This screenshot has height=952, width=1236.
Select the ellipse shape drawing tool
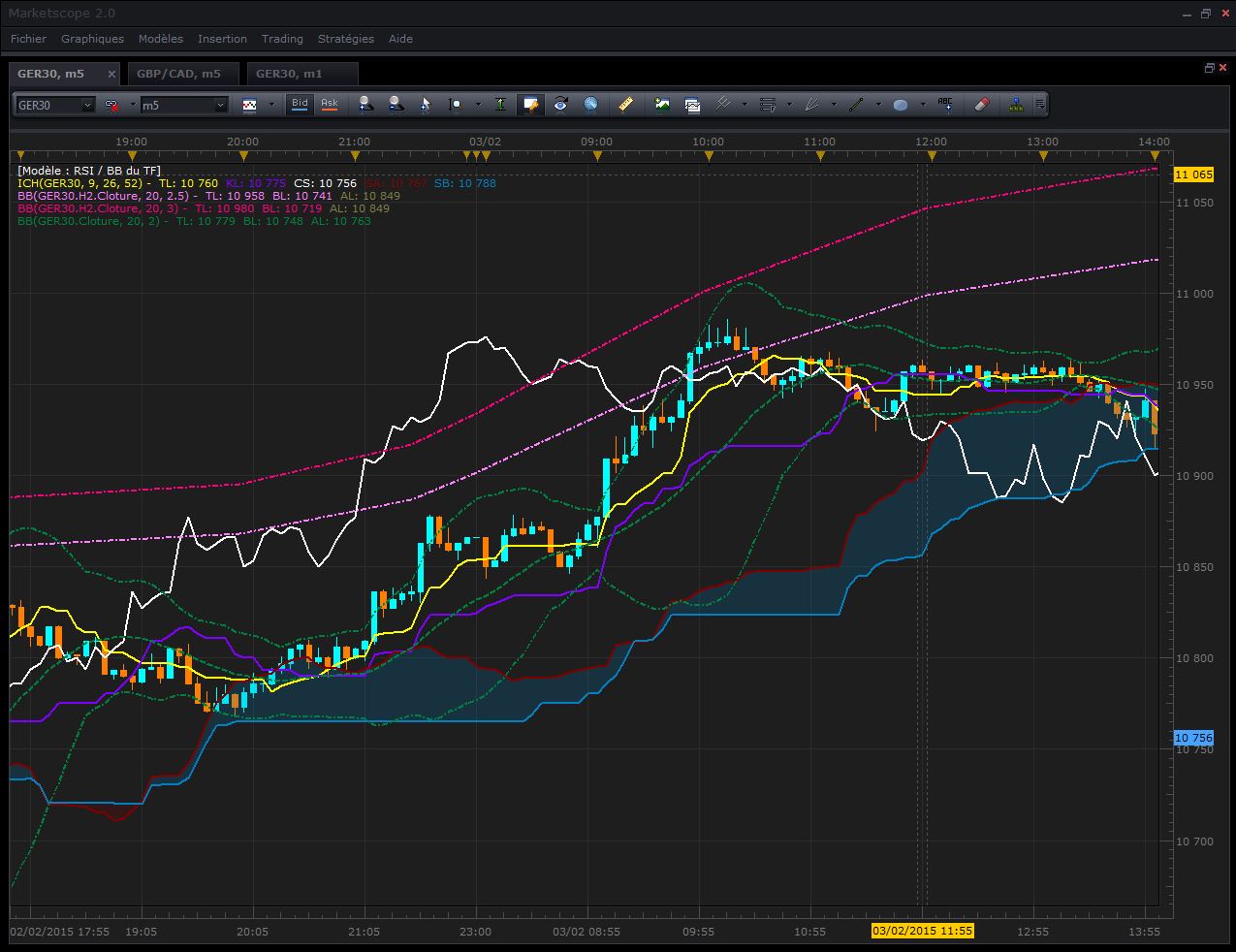pyautogui.click(x=901, y=104)
